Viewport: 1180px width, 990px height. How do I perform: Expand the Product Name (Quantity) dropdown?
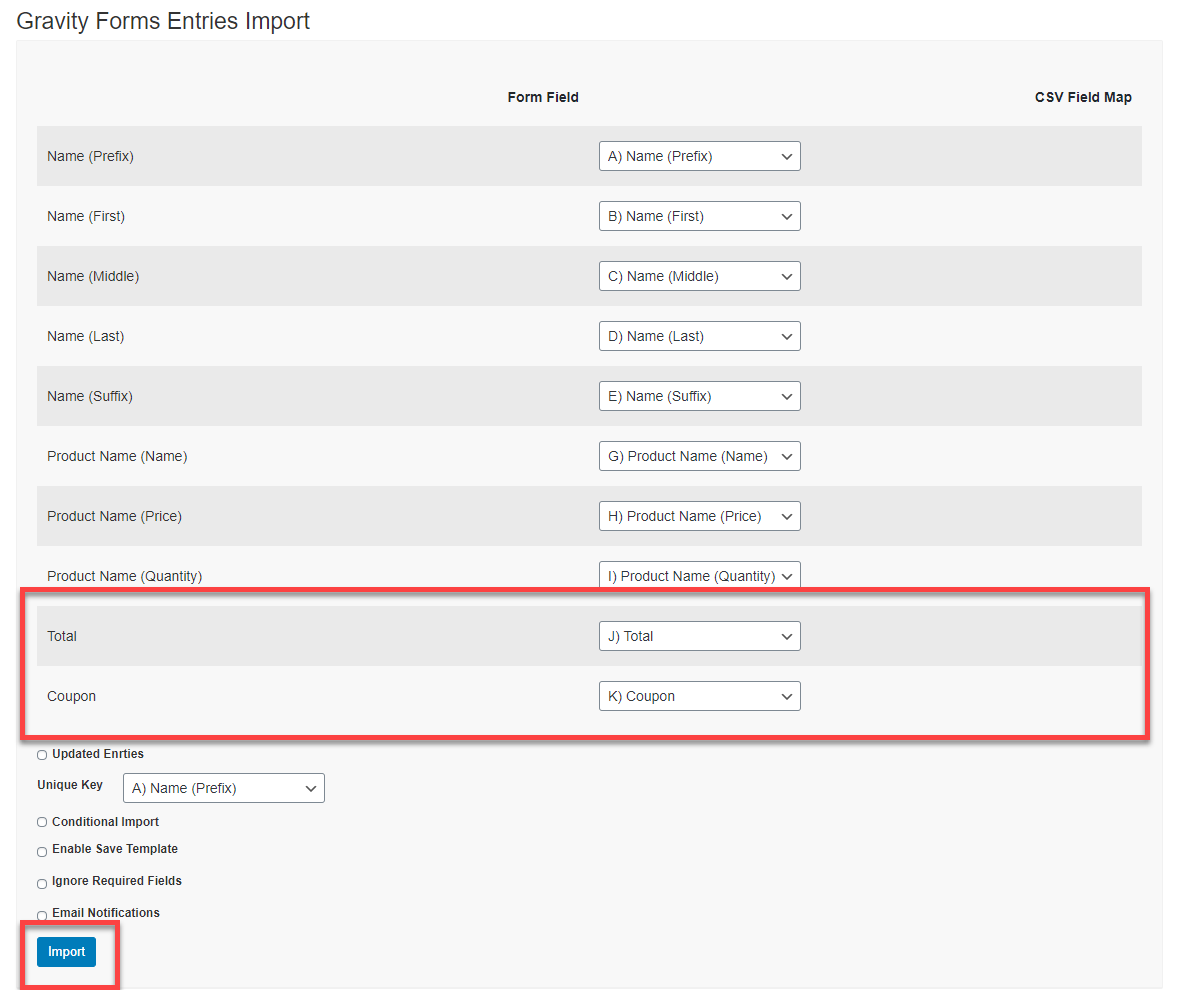pyautogui.click(x=699, y=576)
